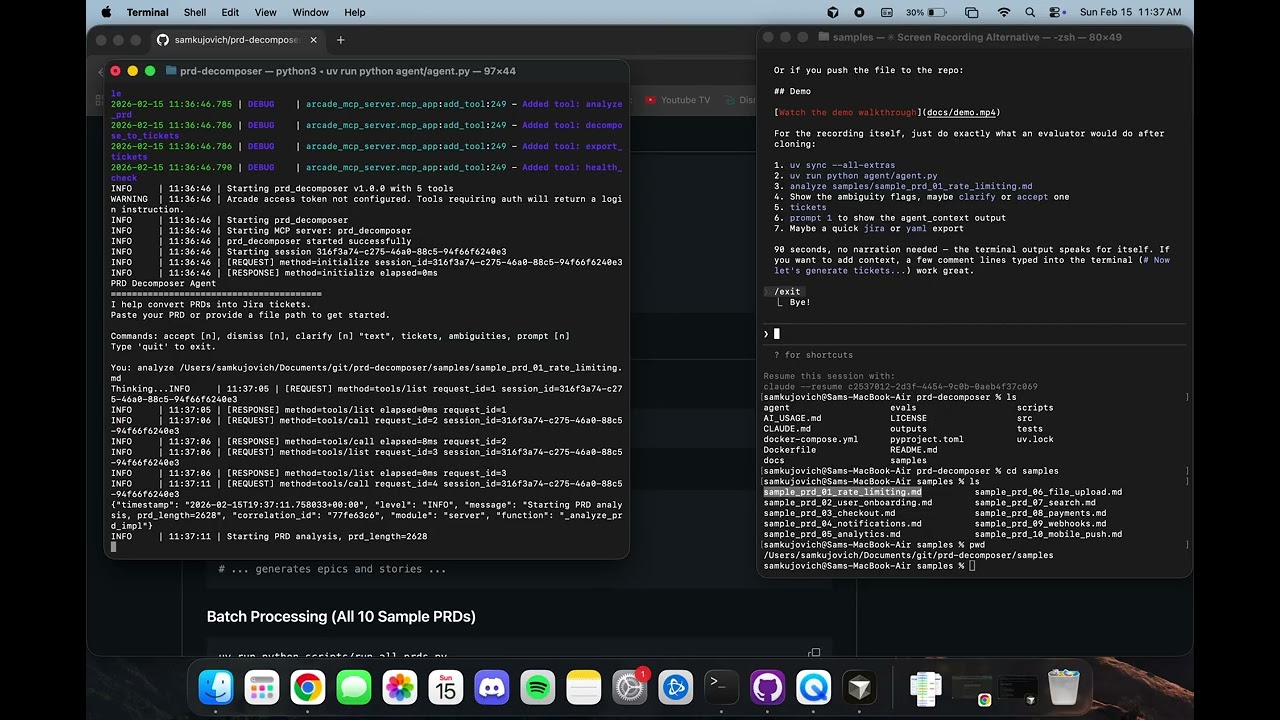Open Finder from the Dock

[216, 687]
